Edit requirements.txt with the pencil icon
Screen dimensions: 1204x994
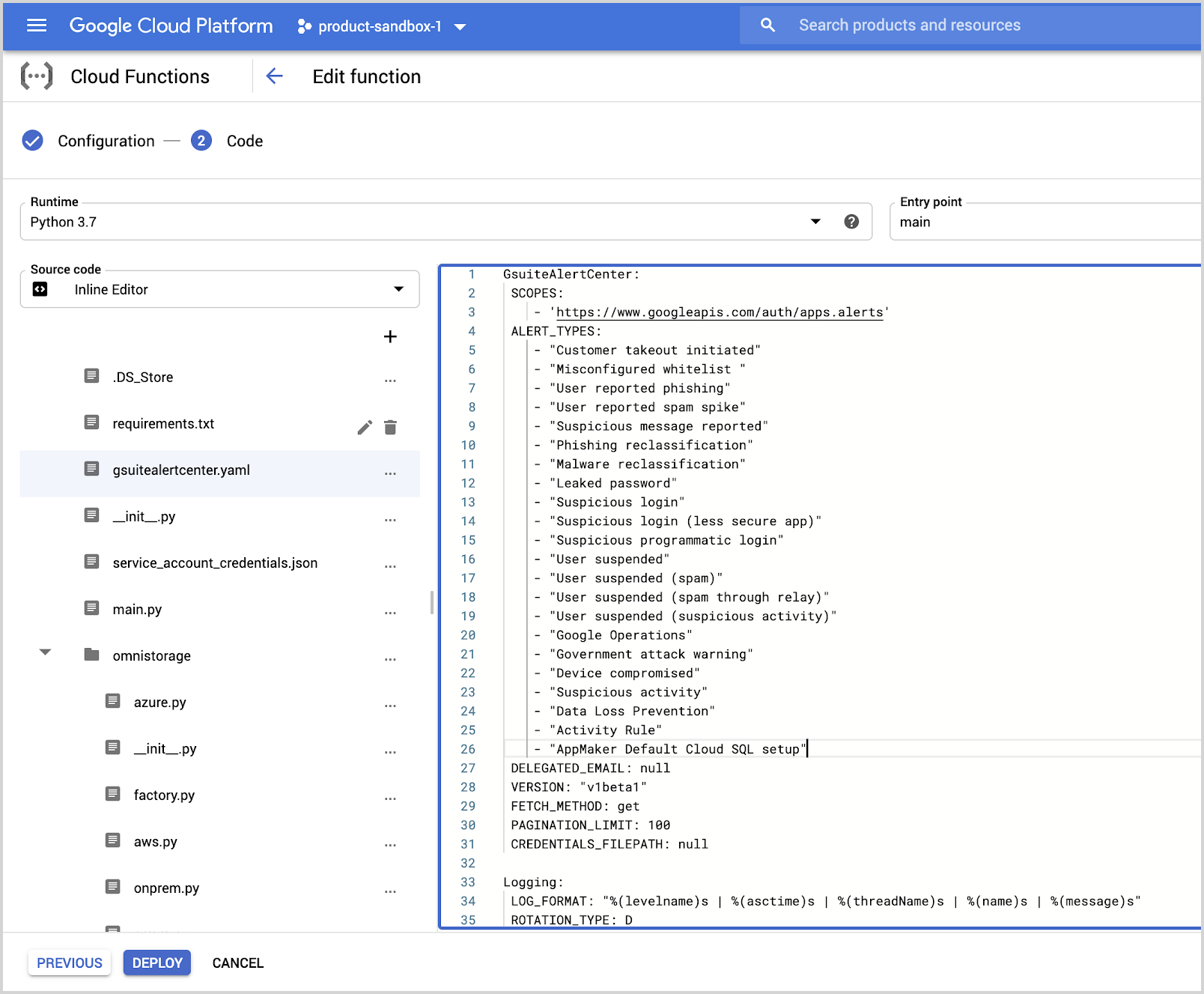pos(365,426)
